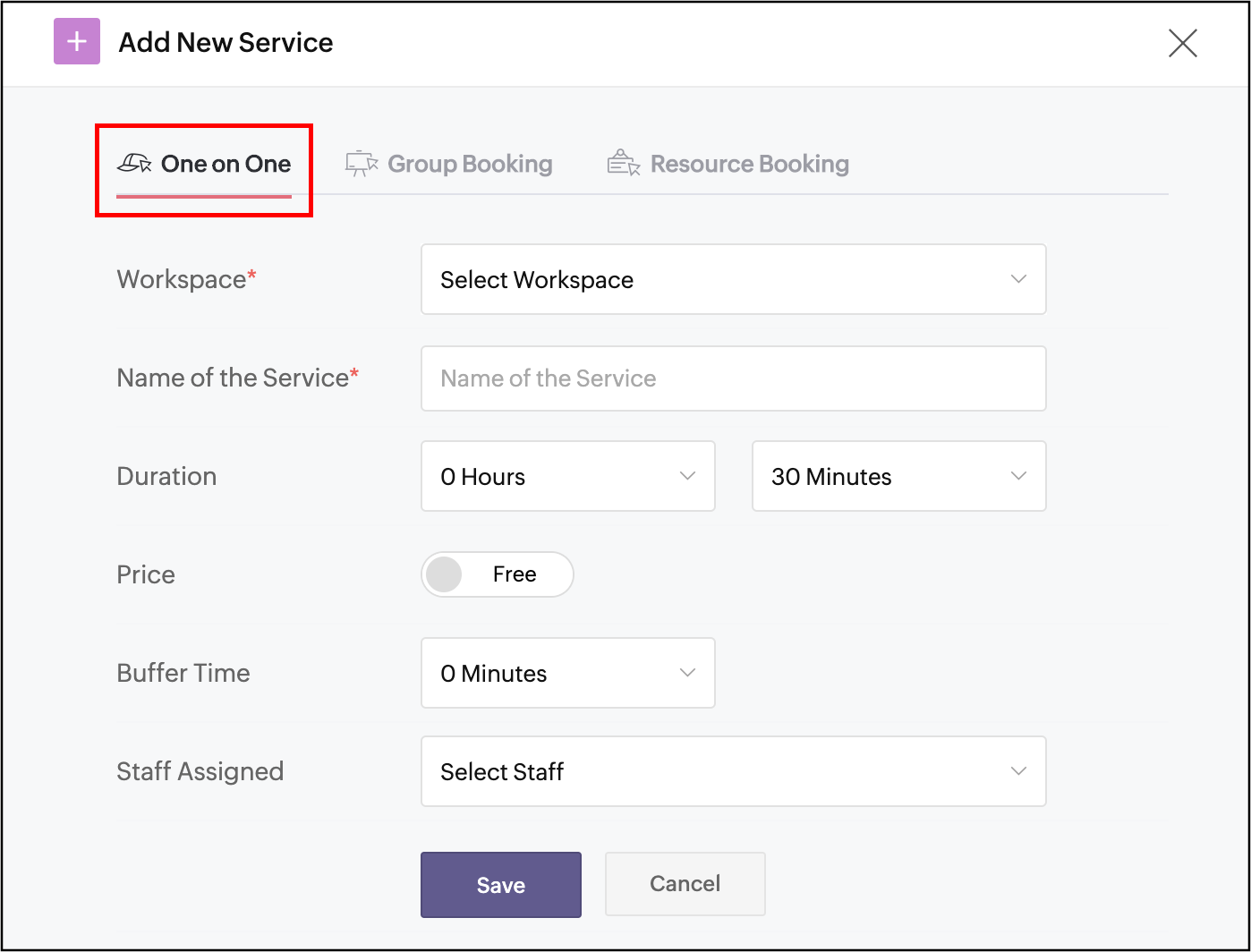Open the 30 Minutes duration dropdown
The image size is (1251, 952).
click(898, 476)
